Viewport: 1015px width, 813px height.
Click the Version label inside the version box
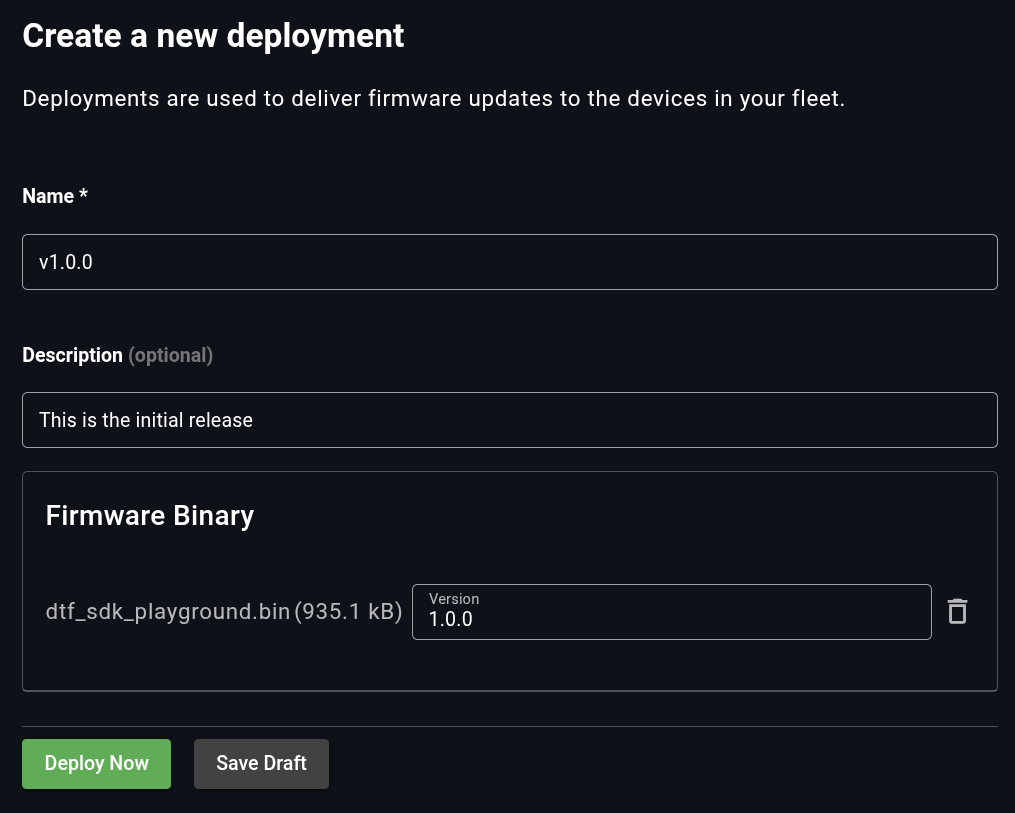point(454,599)
